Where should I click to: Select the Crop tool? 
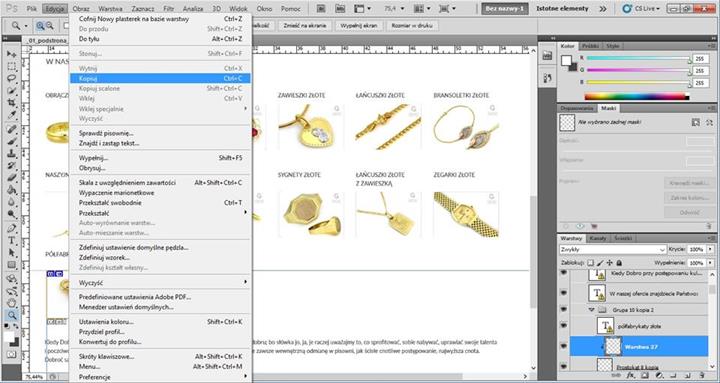[x=11, y=103]
